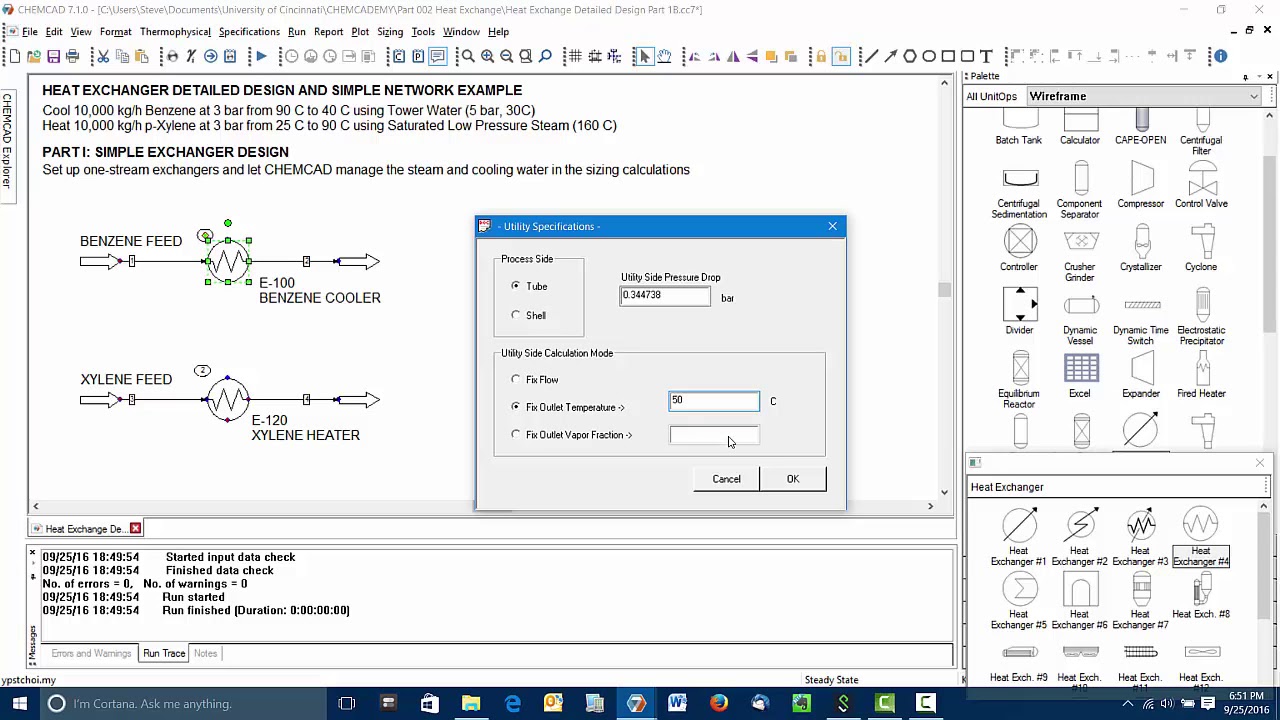
Task: Click Utility Side Pressure Drop field
Action: click(x=665, y=296)
